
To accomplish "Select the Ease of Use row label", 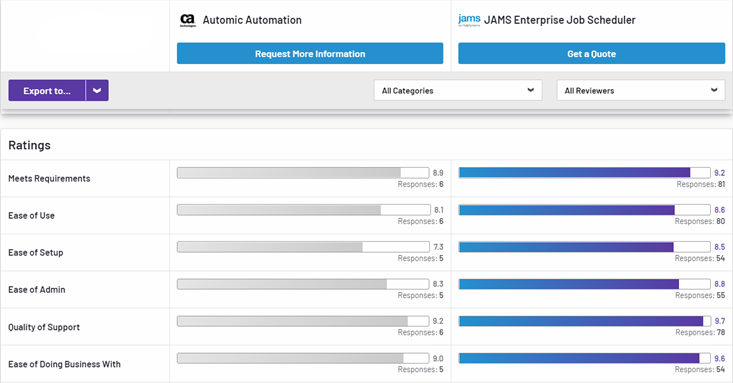I will click(31, 216).
